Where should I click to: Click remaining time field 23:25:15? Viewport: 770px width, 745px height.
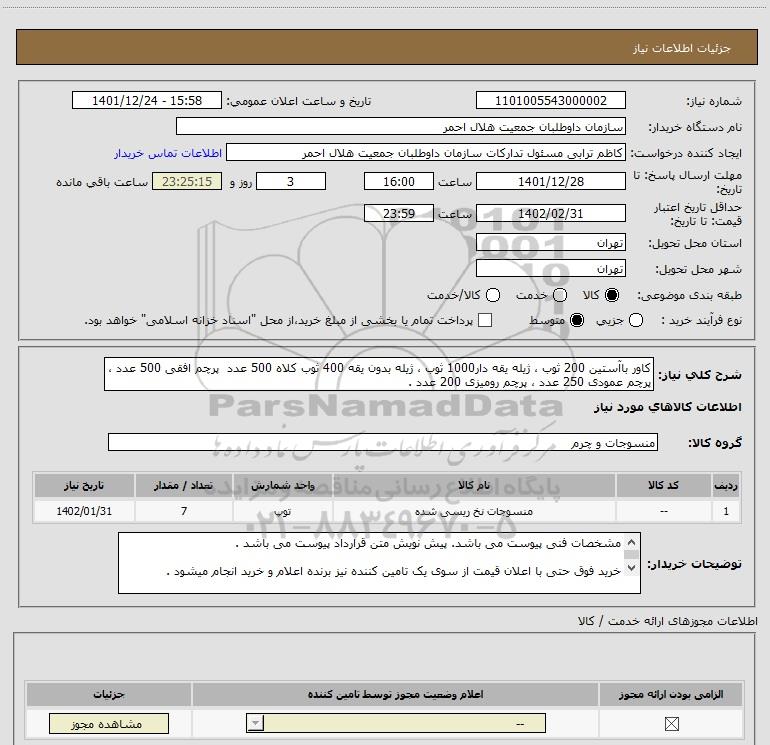pos(187,181)
